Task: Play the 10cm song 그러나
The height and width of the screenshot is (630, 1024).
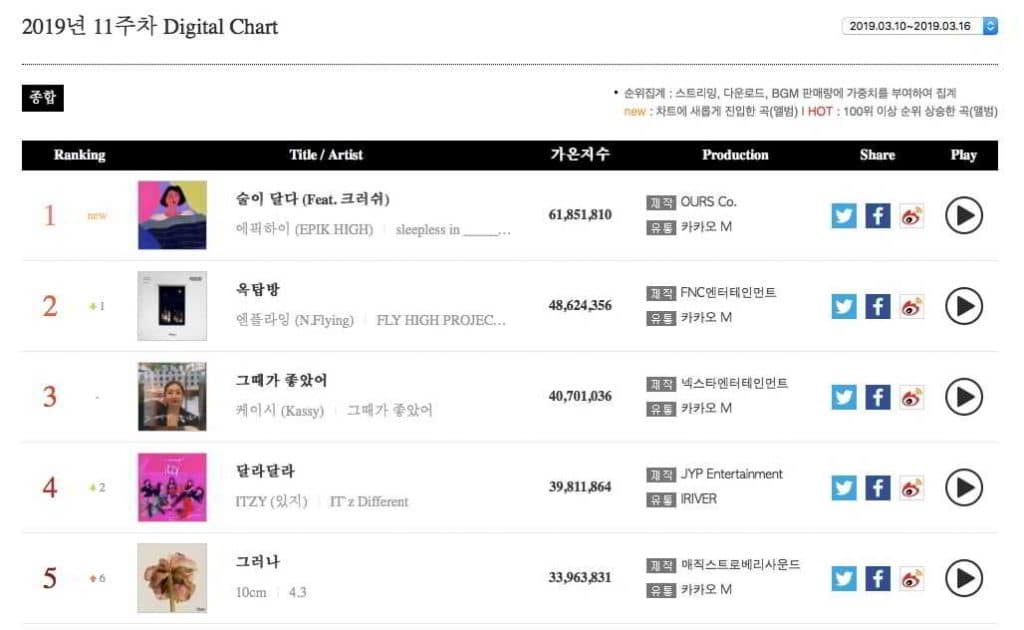Action: pyautogui.click(x=964, y=578)
